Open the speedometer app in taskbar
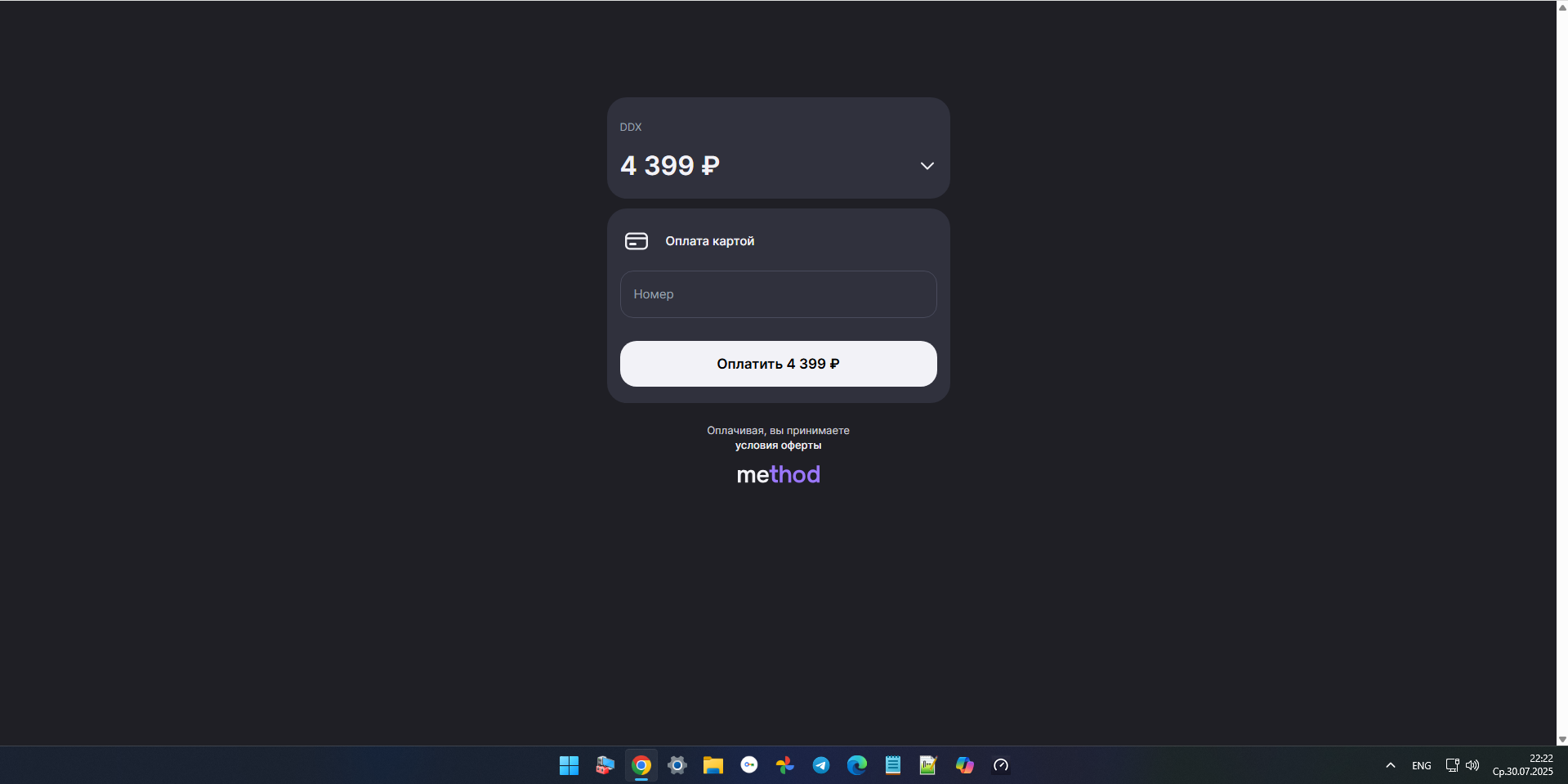This screenshot has width=1568, height=784. point(1001,765)
